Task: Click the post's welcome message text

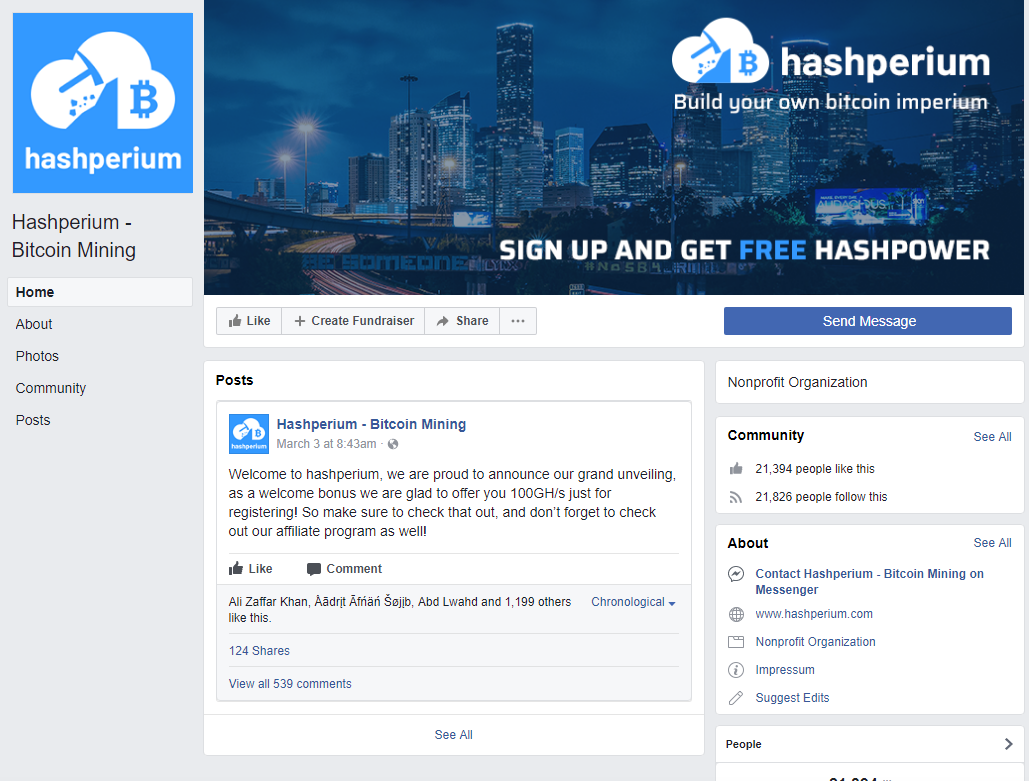Action: click(452, 503)
